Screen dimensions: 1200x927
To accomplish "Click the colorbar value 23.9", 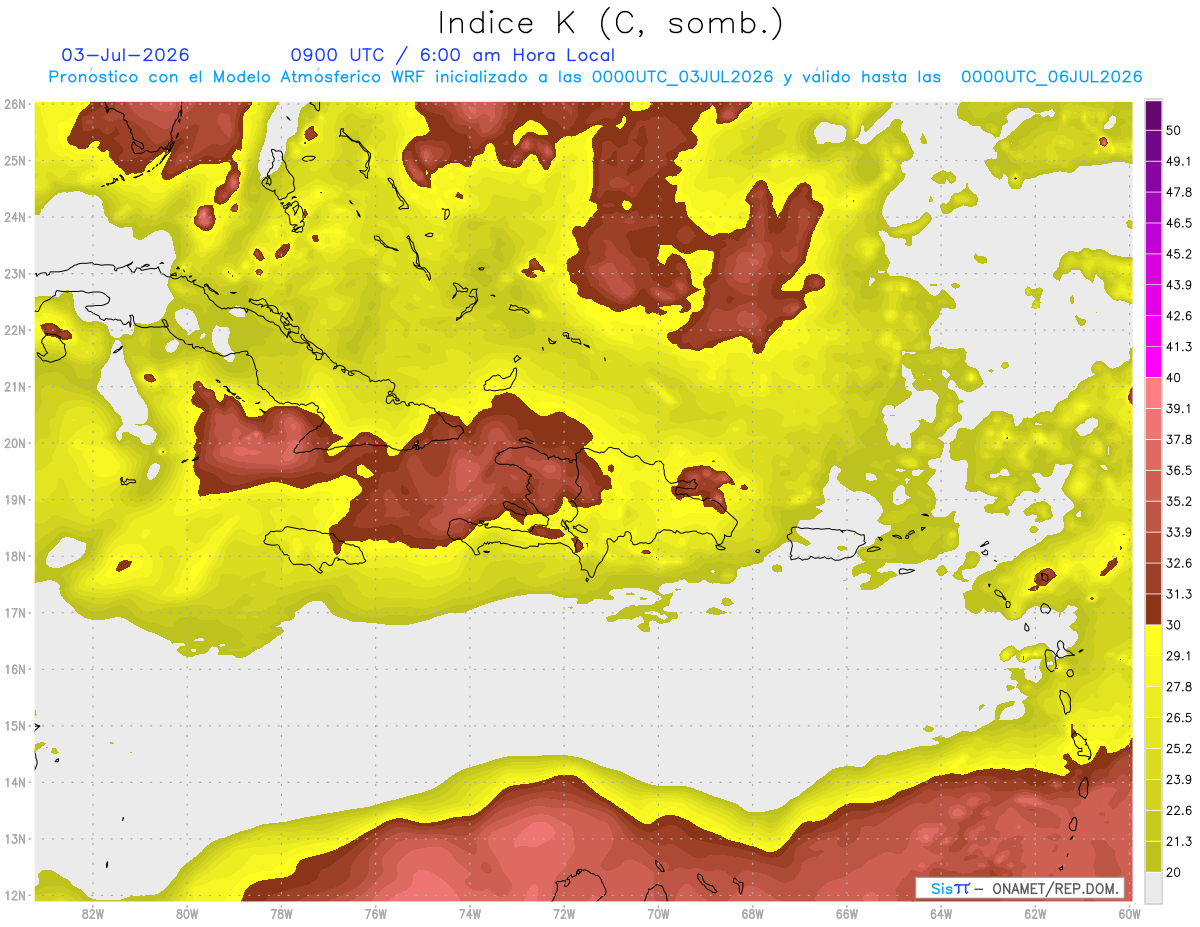I will tap(1179, 779).
